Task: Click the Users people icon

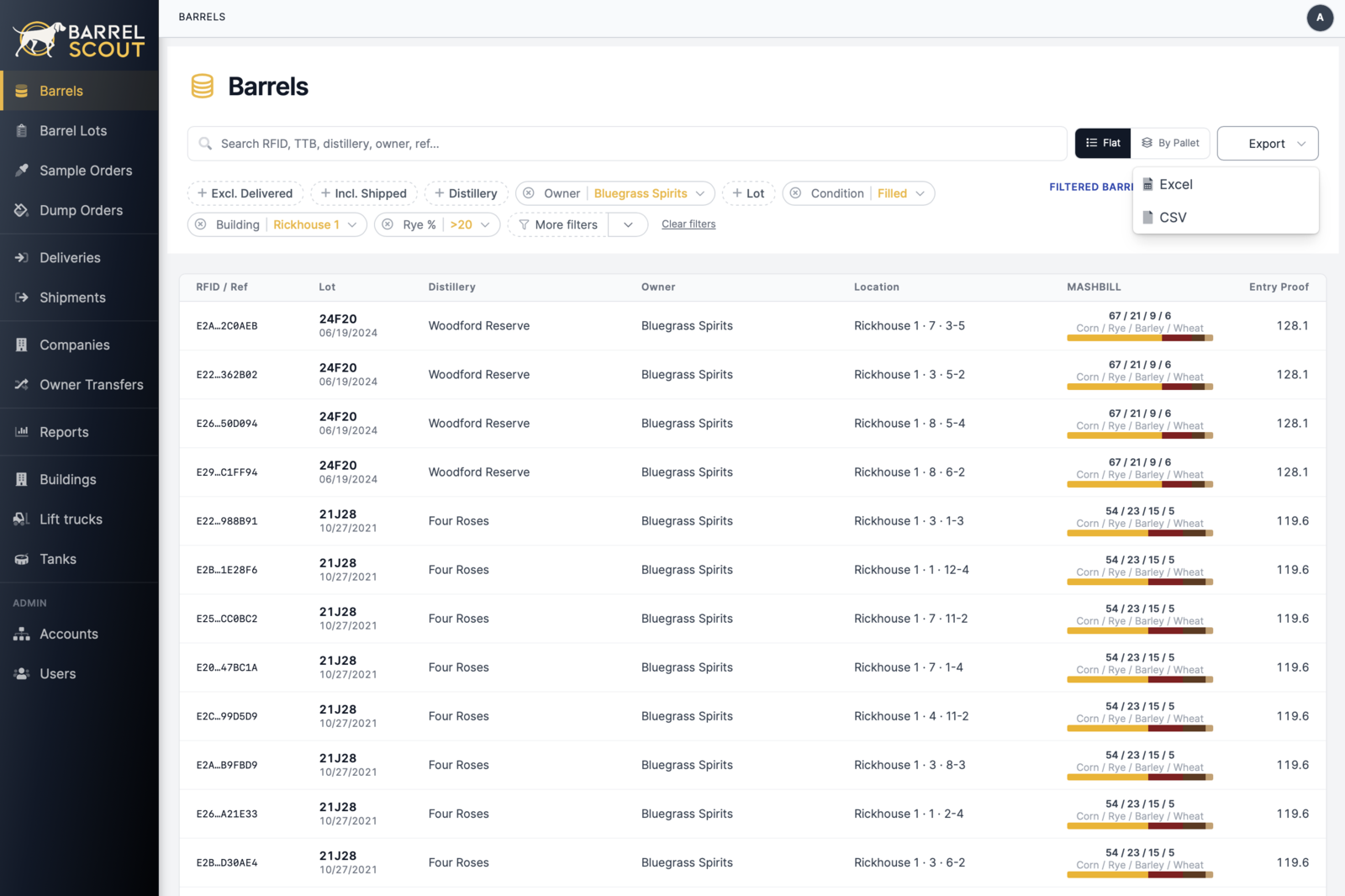Action: [22, 674]
